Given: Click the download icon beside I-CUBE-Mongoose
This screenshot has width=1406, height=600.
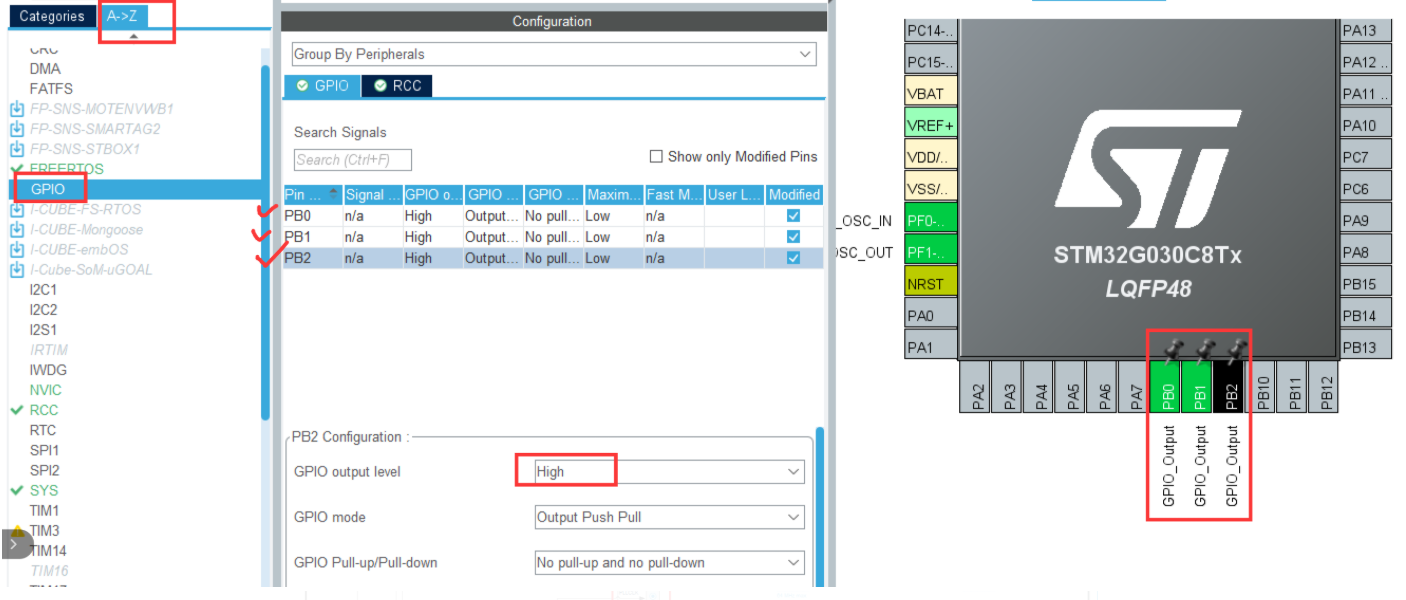Looking at the screenshot, I should pos(16,230).
